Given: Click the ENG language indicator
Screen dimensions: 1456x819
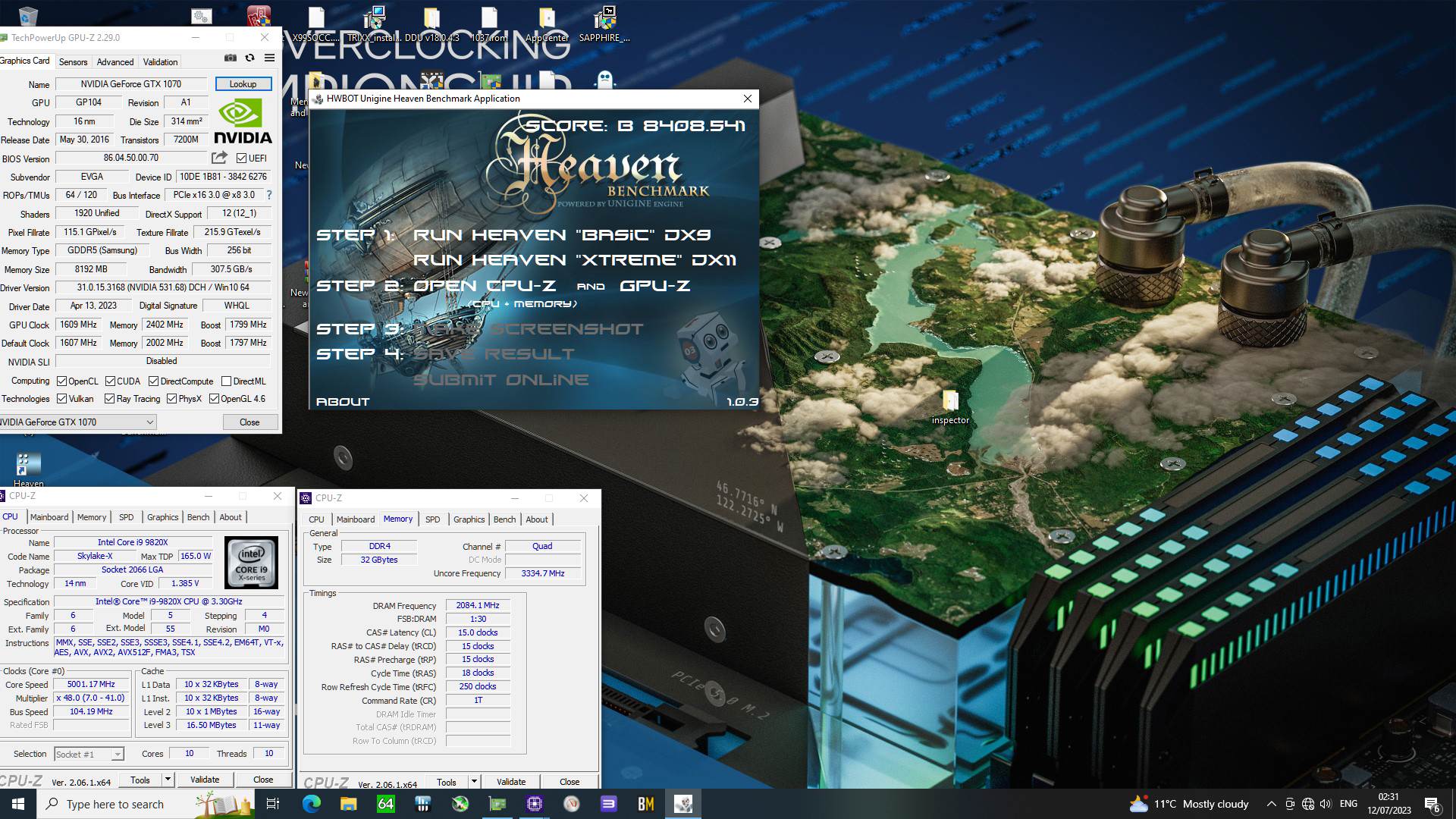Looking at the screenshot, I should click(x=1348, y=804).
